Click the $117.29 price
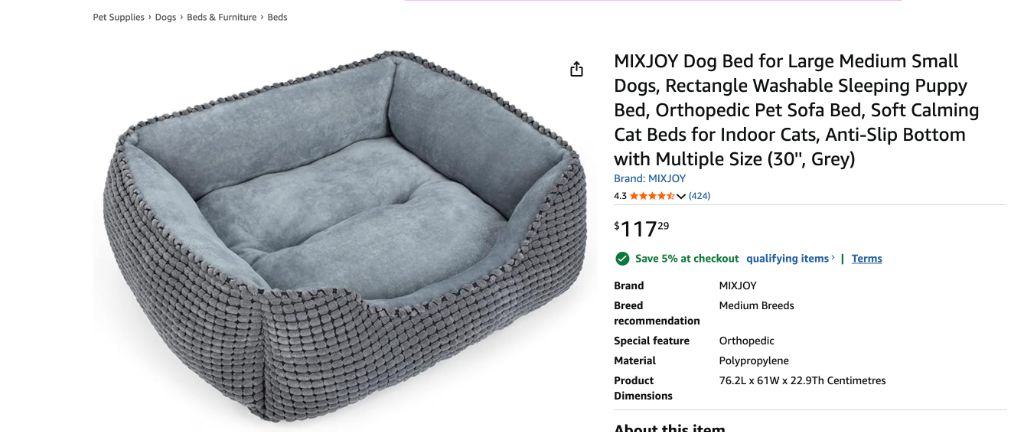The width and height of the screenshot is (1024, 432). tap(642, 229)
